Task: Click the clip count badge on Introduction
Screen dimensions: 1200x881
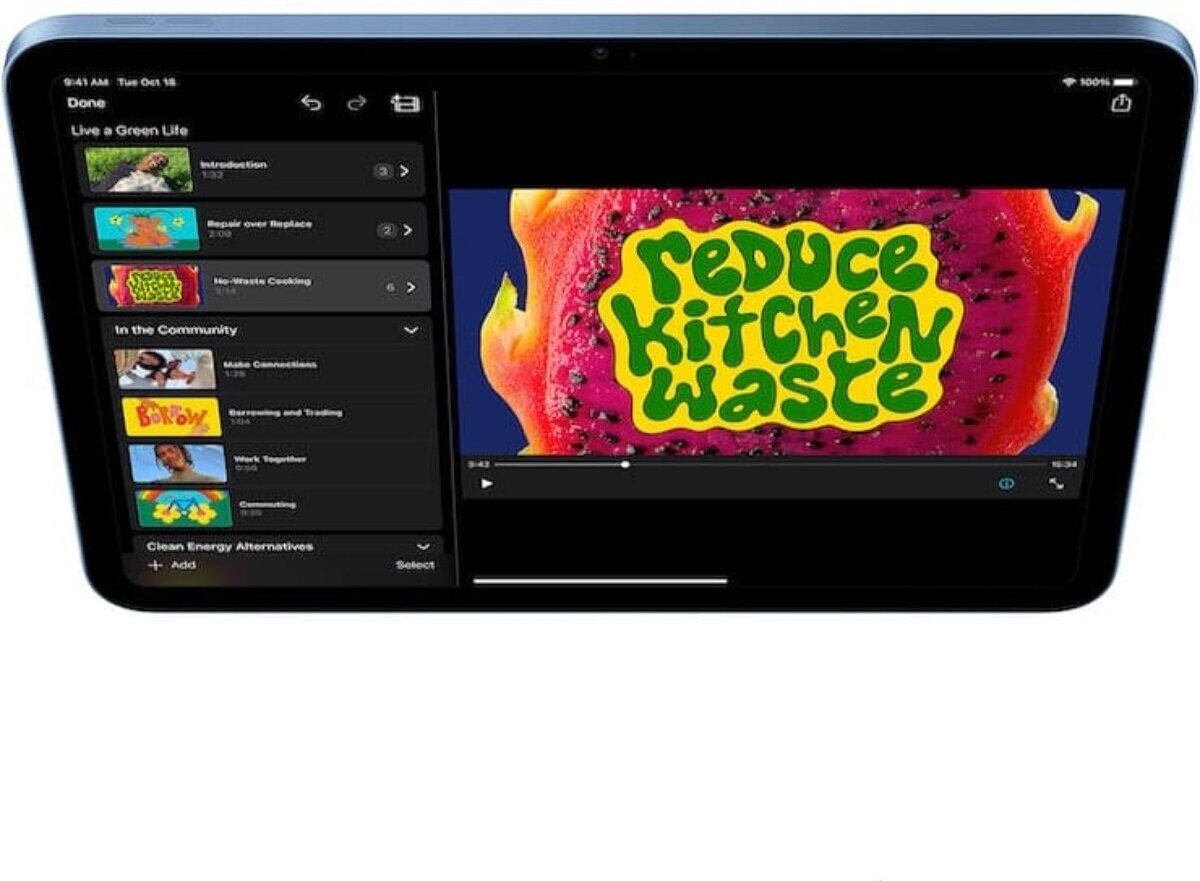Action: pos(382,171)
